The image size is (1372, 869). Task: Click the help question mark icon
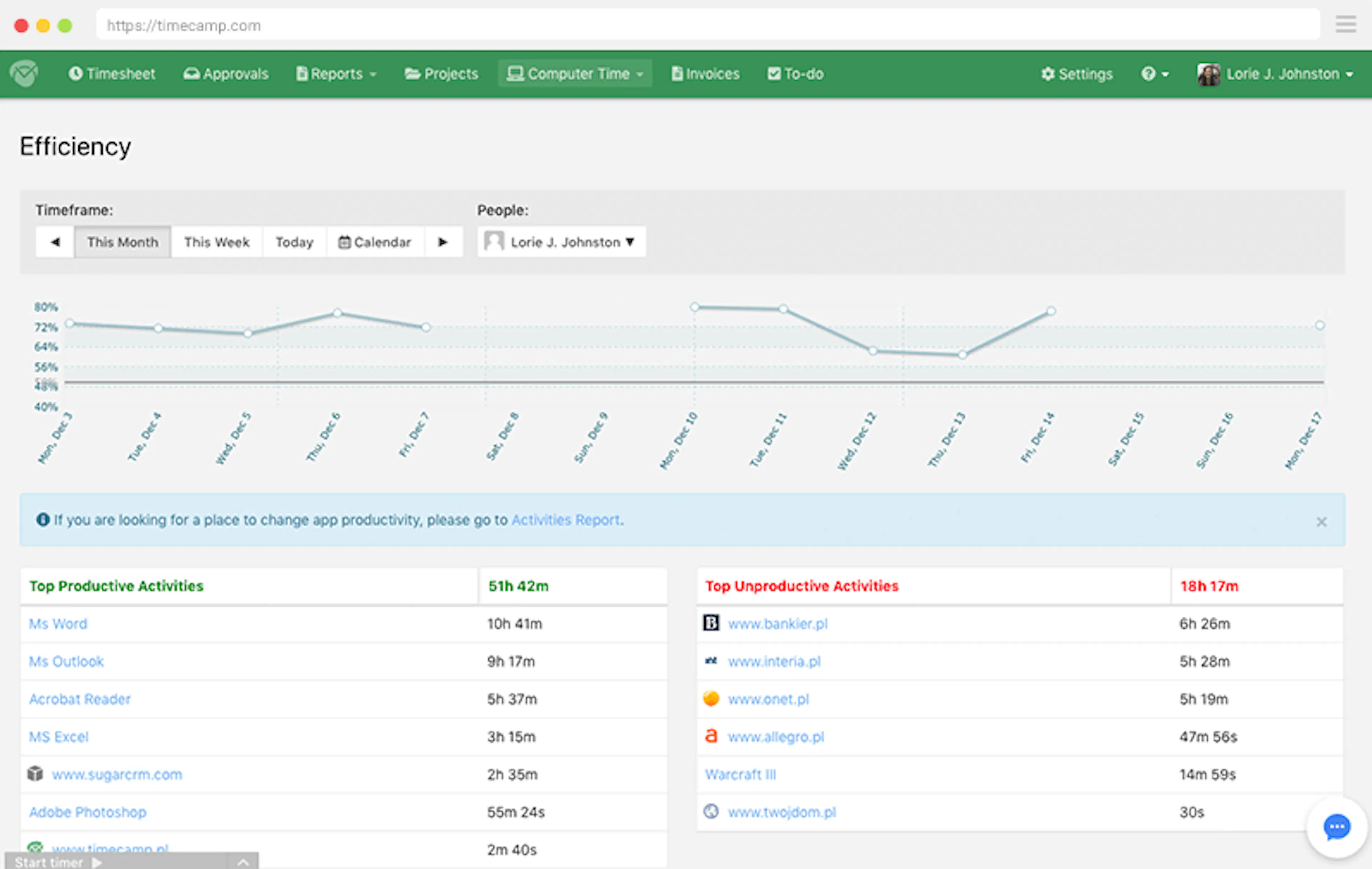tap(1148, 74)
